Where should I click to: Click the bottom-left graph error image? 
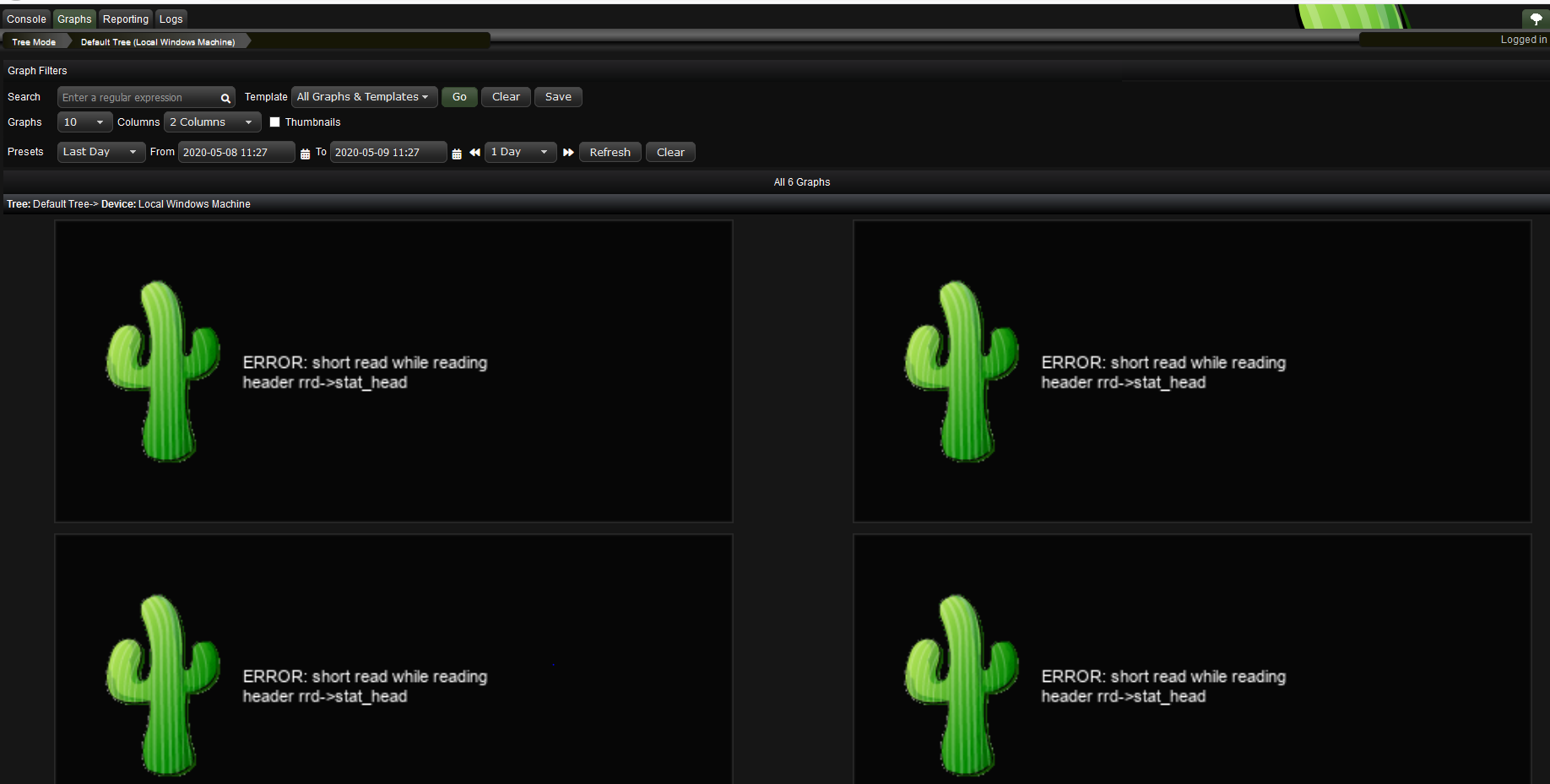pyautogui.click(x=393, y=659)
